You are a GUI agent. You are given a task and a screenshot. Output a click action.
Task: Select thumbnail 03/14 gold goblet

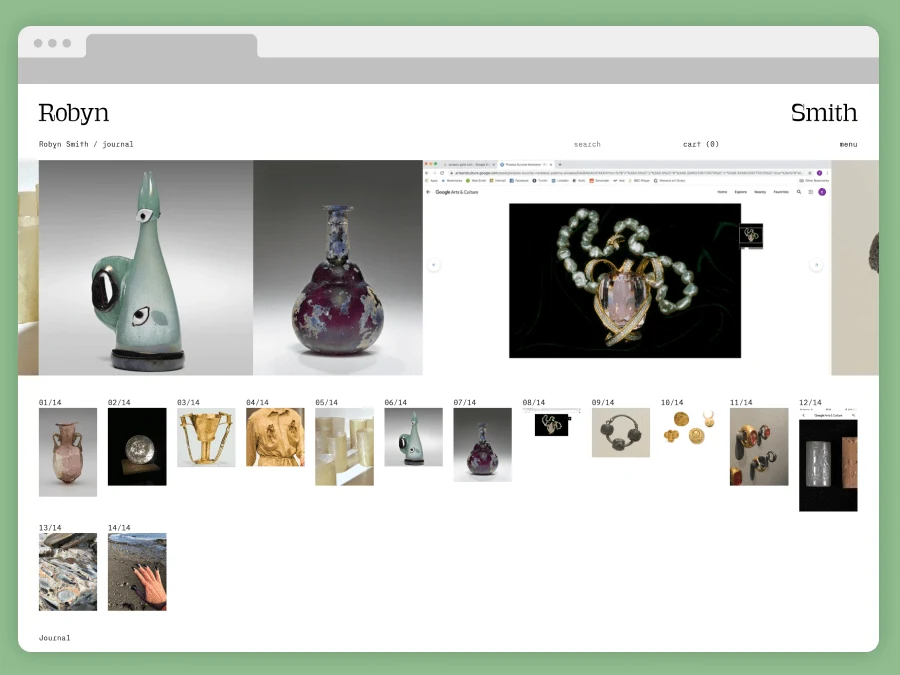click(206, 437)
